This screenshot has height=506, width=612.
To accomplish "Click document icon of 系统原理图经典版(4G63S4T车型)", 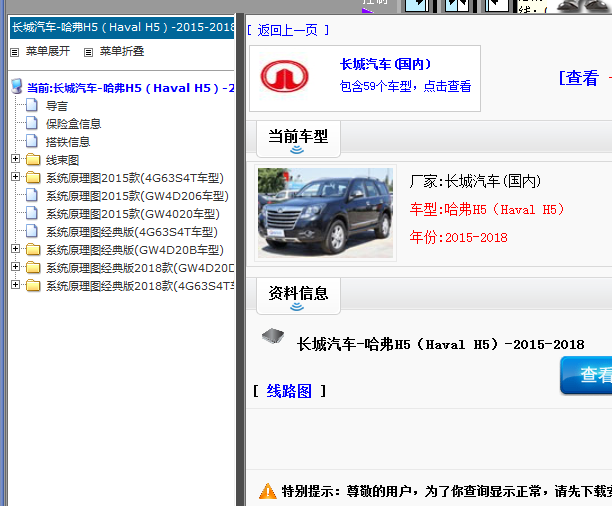I will (32, 231).
